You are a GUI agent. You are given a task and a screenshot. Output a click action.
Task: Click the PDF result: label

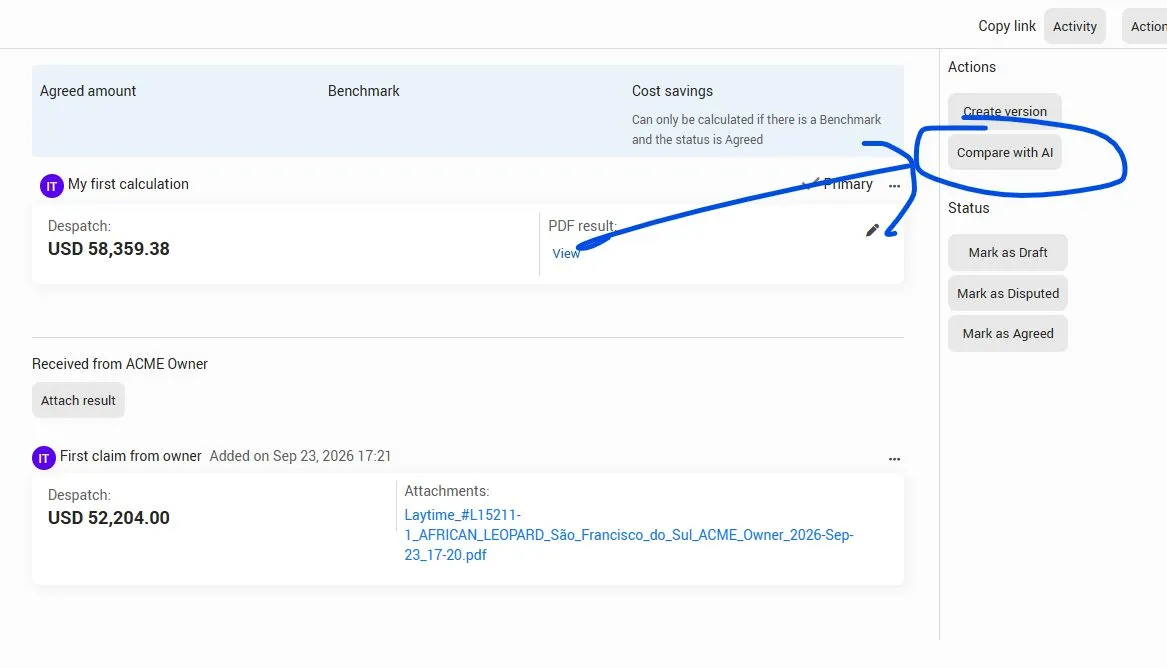pos(582,226)
